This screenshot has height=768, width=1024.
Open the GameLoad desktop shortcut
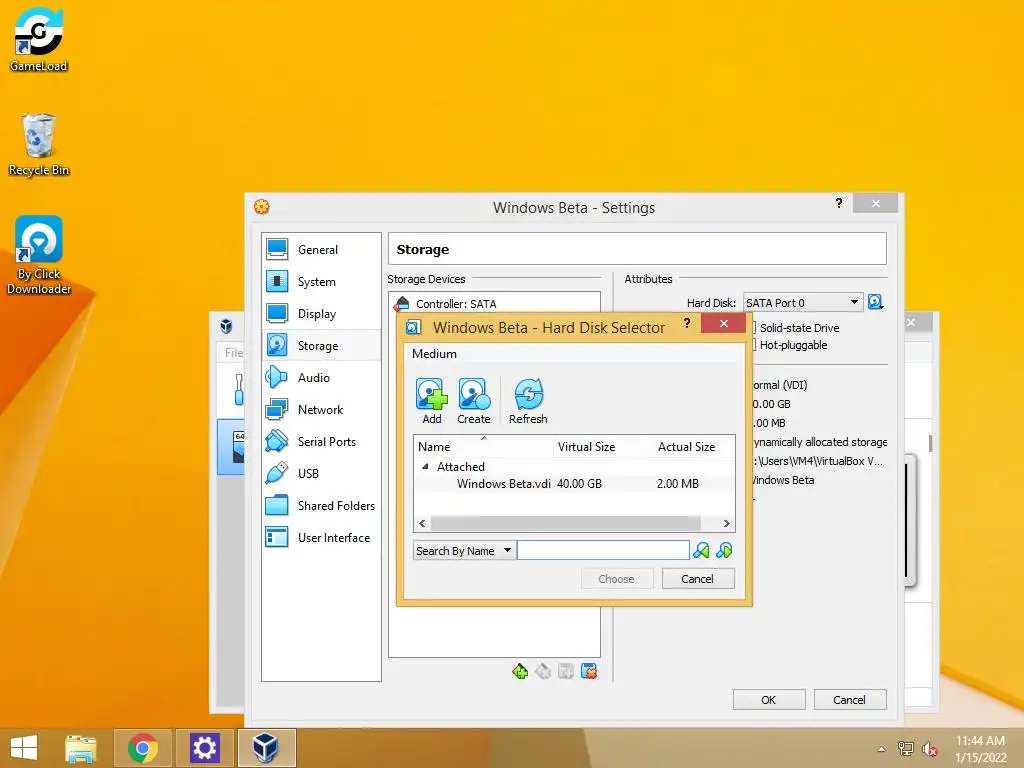point(39,39)
